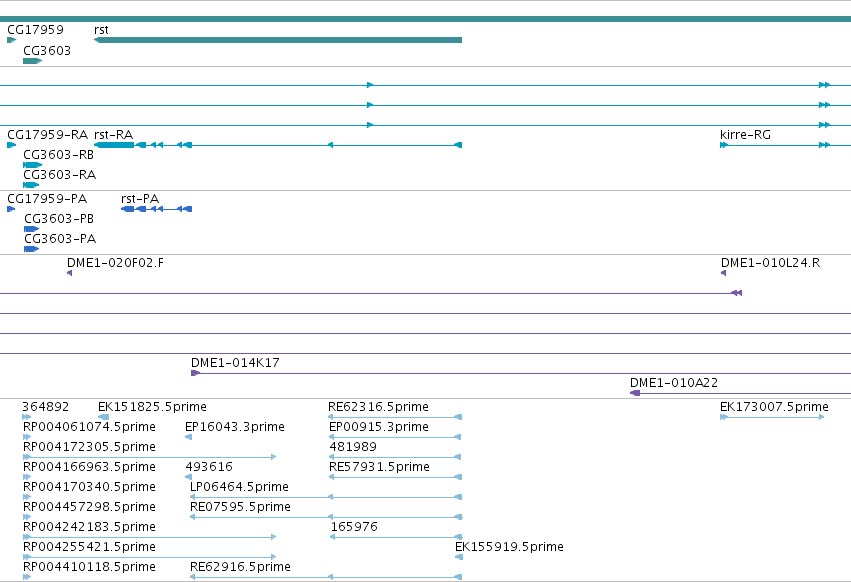
Task: Select the RP004457298.5prime EST label
Action: click(x=89, y=507)
